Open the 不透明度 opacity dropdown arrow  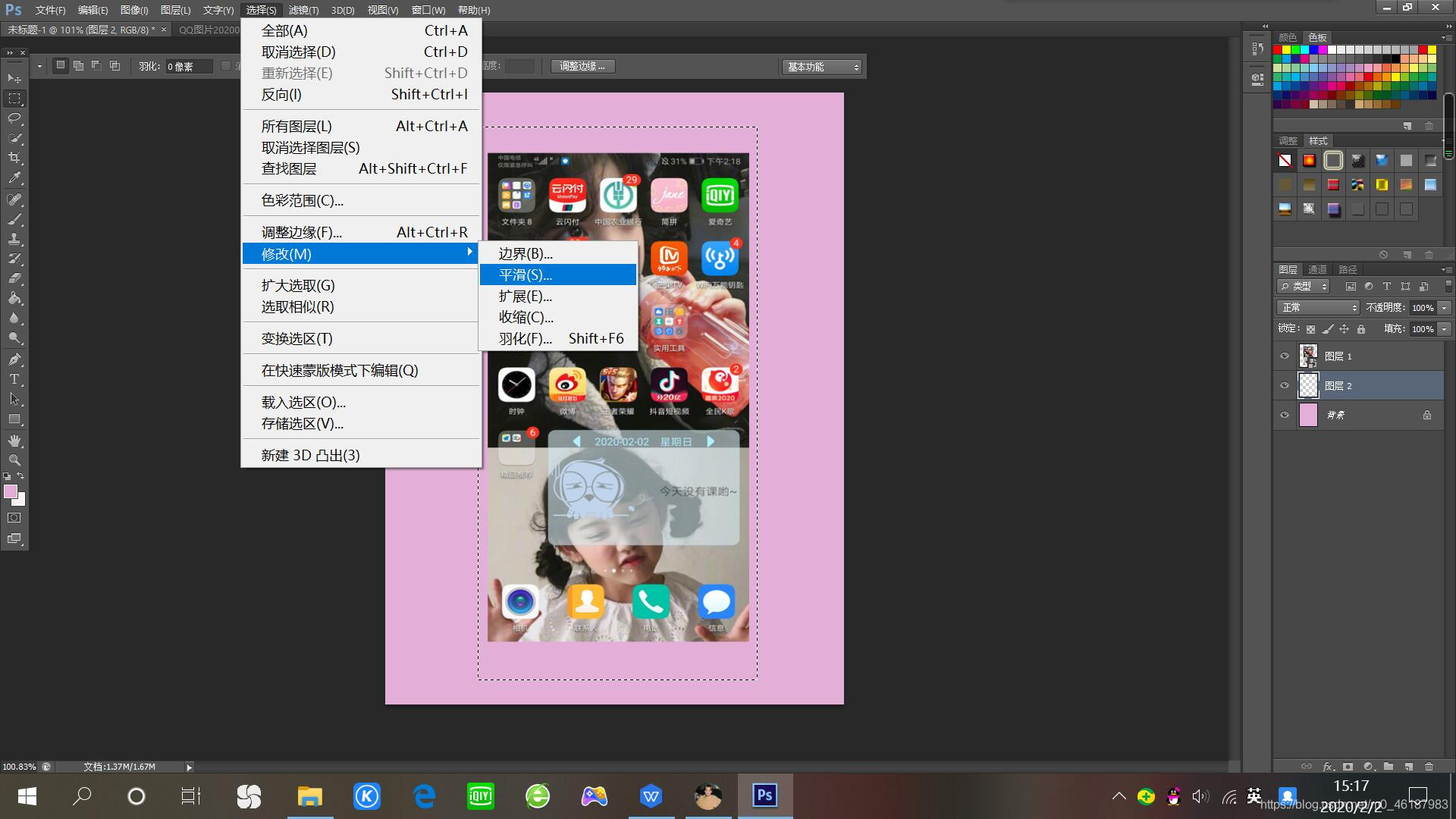point(1445,307)
